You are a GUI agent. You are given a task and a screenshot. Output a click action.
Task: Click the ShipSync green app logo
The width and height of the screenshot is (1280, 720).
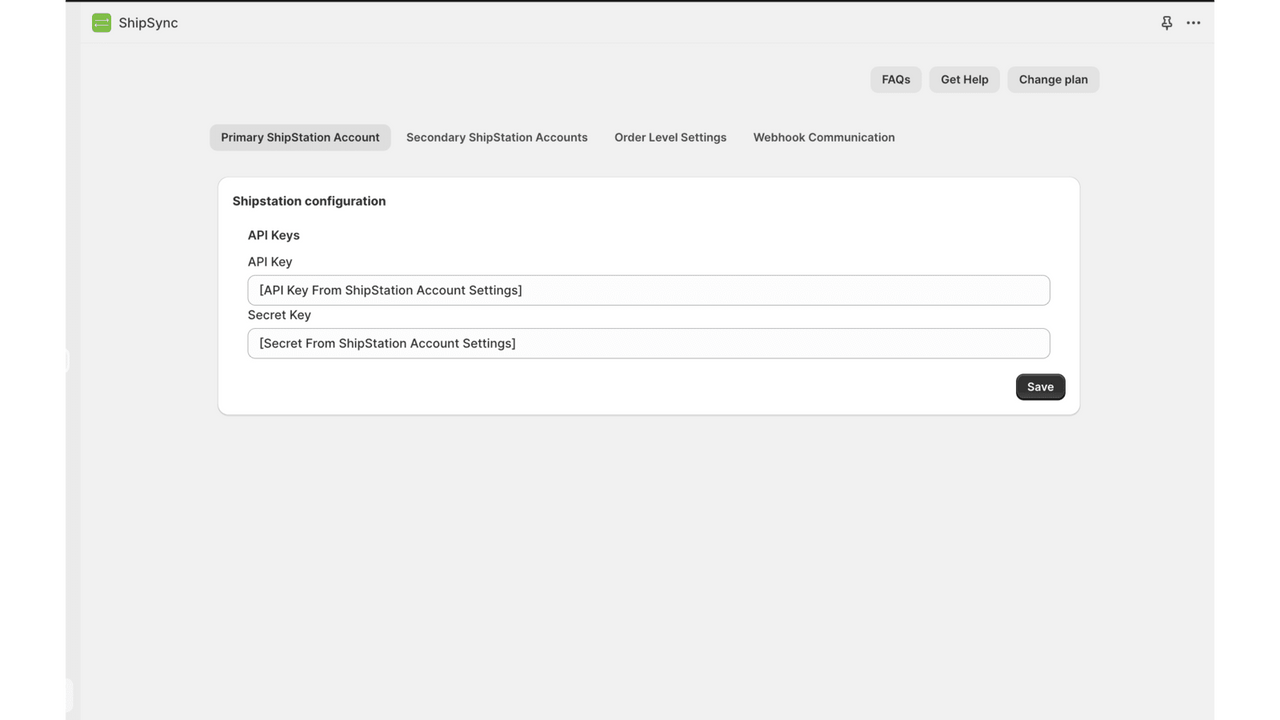click(101, 23)
